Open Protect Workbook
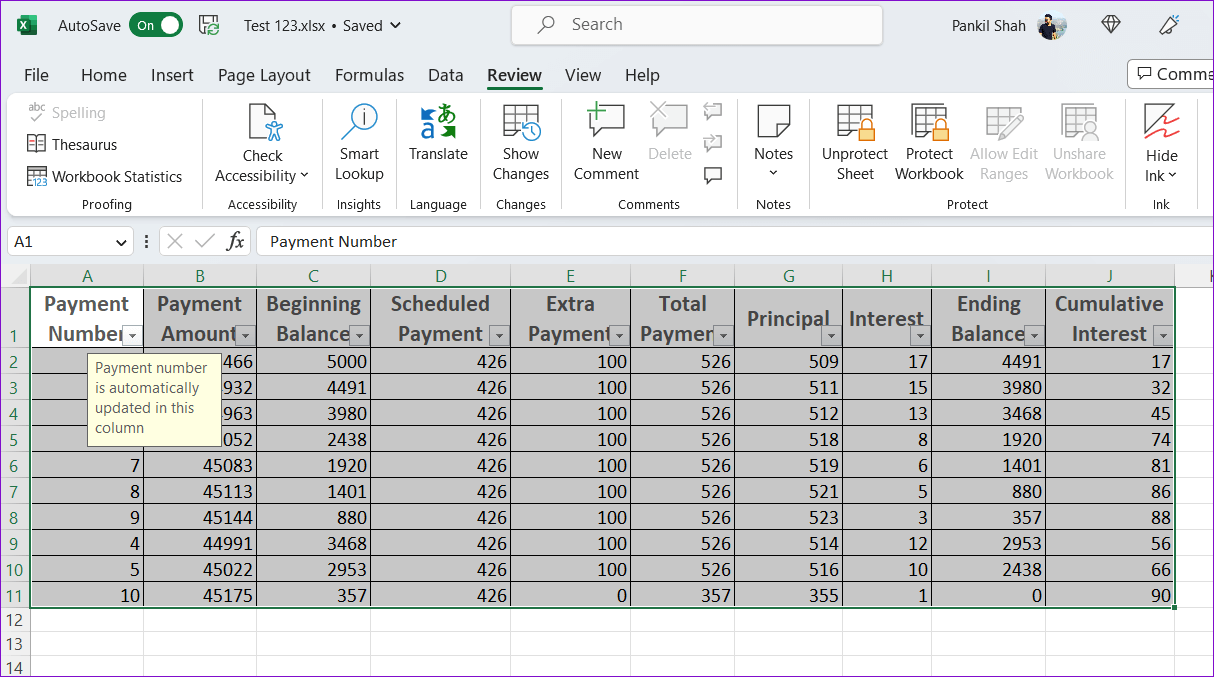1214x677 pixels. pos(928,140)
